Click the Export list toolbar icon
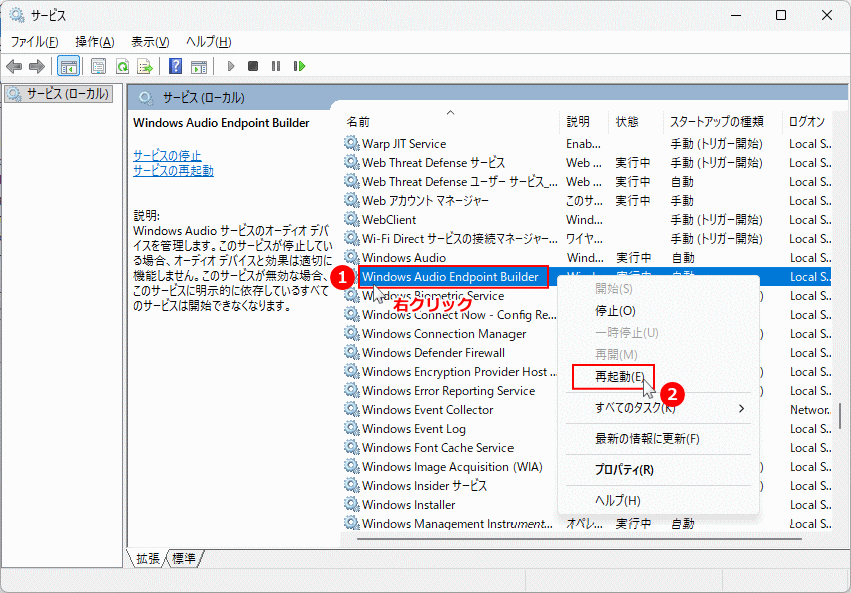The height and width of the screenshot is (593, 851). pyautogui.click(x=145, y=66)
